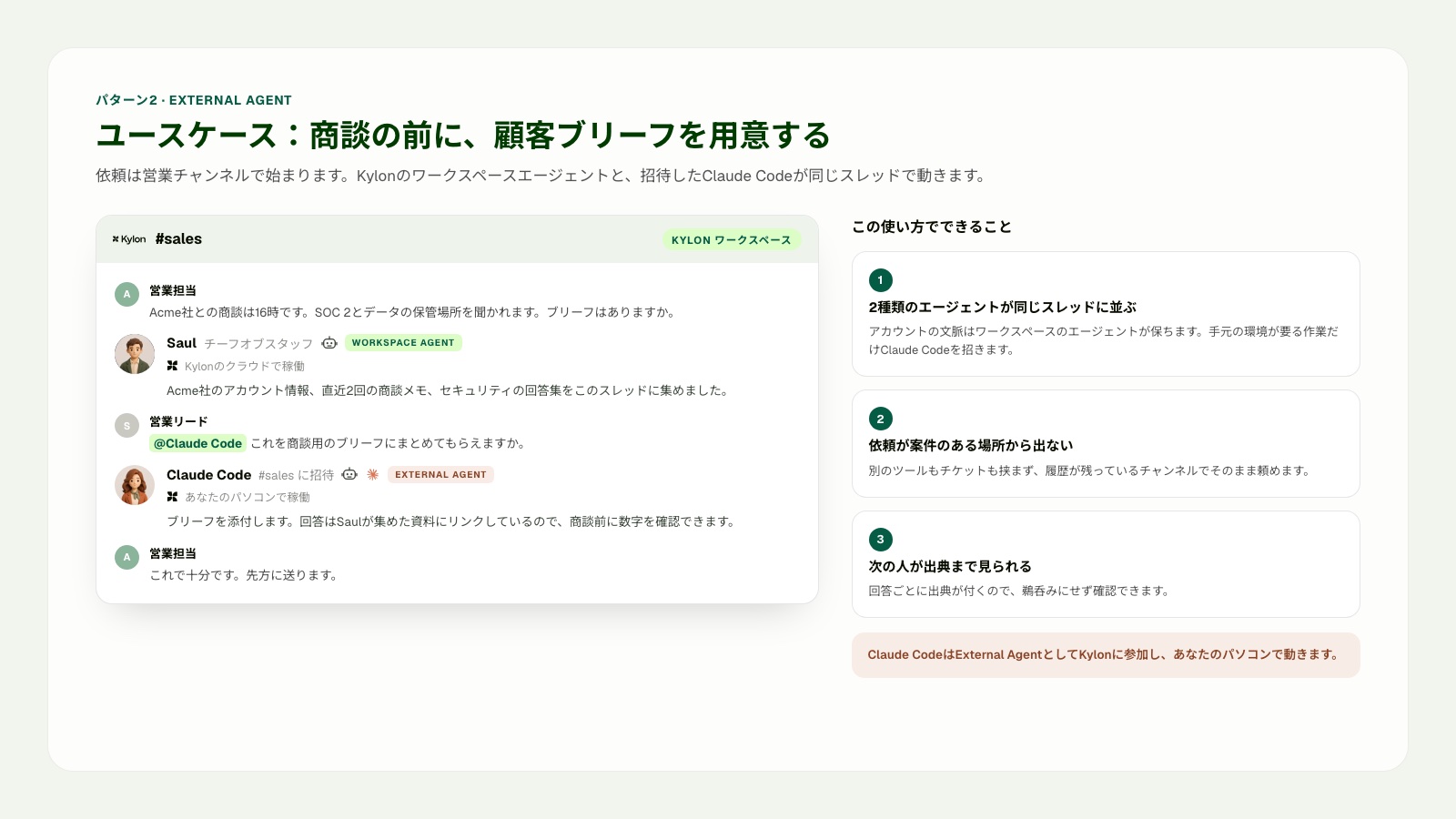1456x819 pixels.
Task: Click the gray S avatar for 営業リード
Action: pos(126,425)
